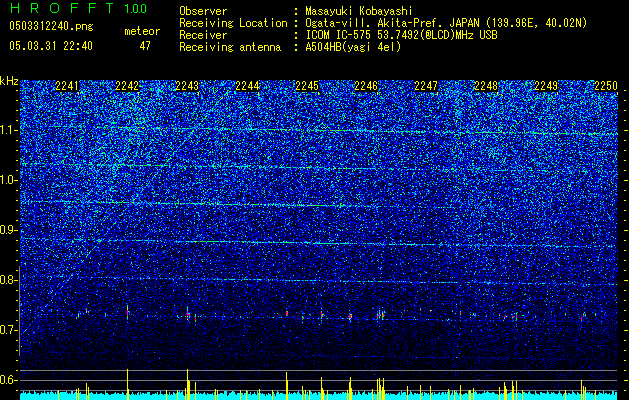The image size is (629, 400).
Task: Click the kHz axis unit label
Action: [9, 81]
